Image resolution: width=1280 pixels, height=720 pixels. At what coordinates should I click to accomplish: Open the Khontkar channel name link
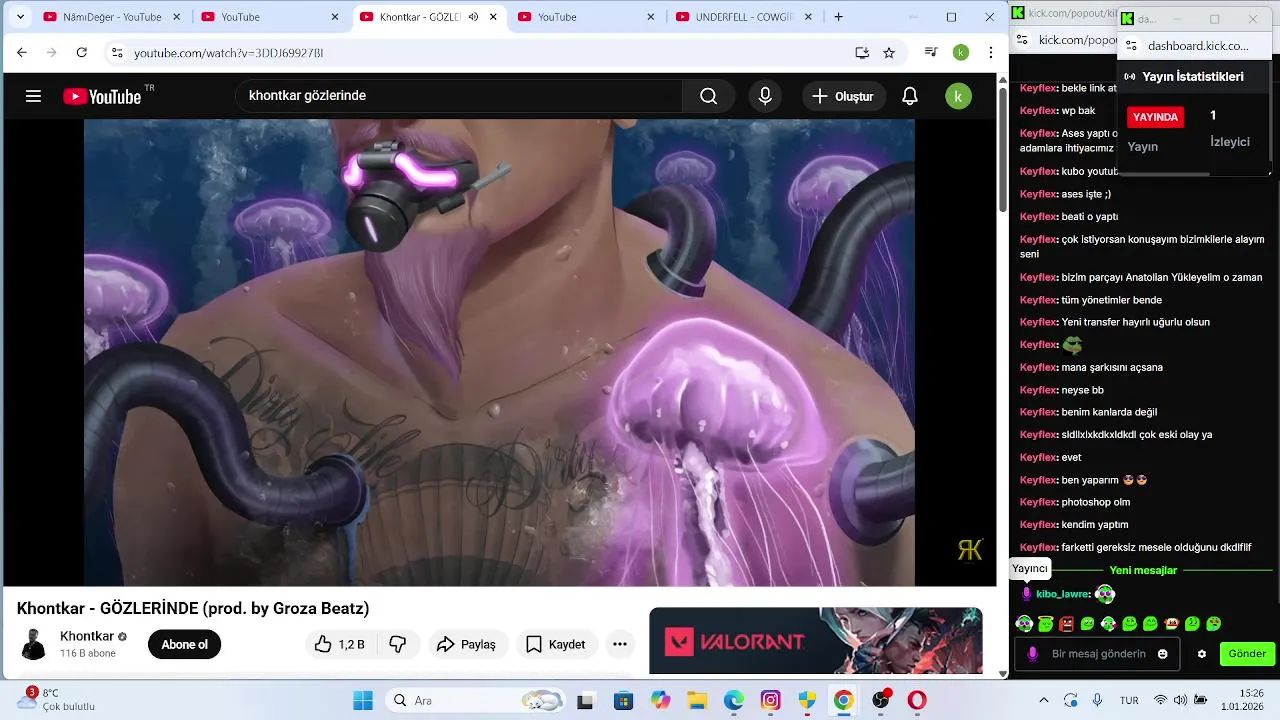(x=87, y=636)
